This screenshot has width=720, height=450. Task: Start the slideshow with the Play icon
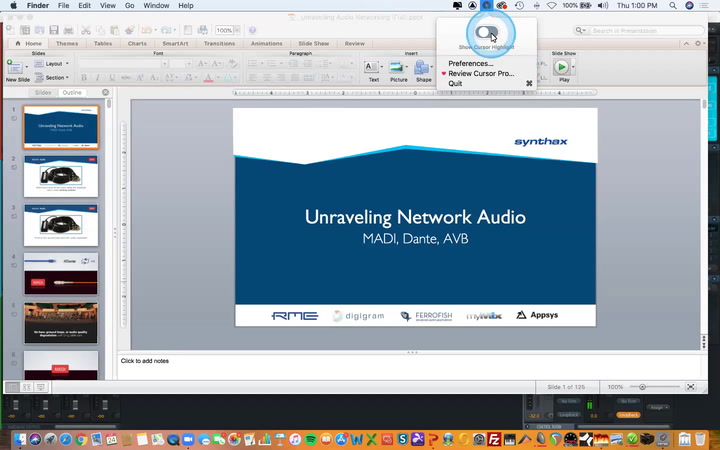click(562, 67)
